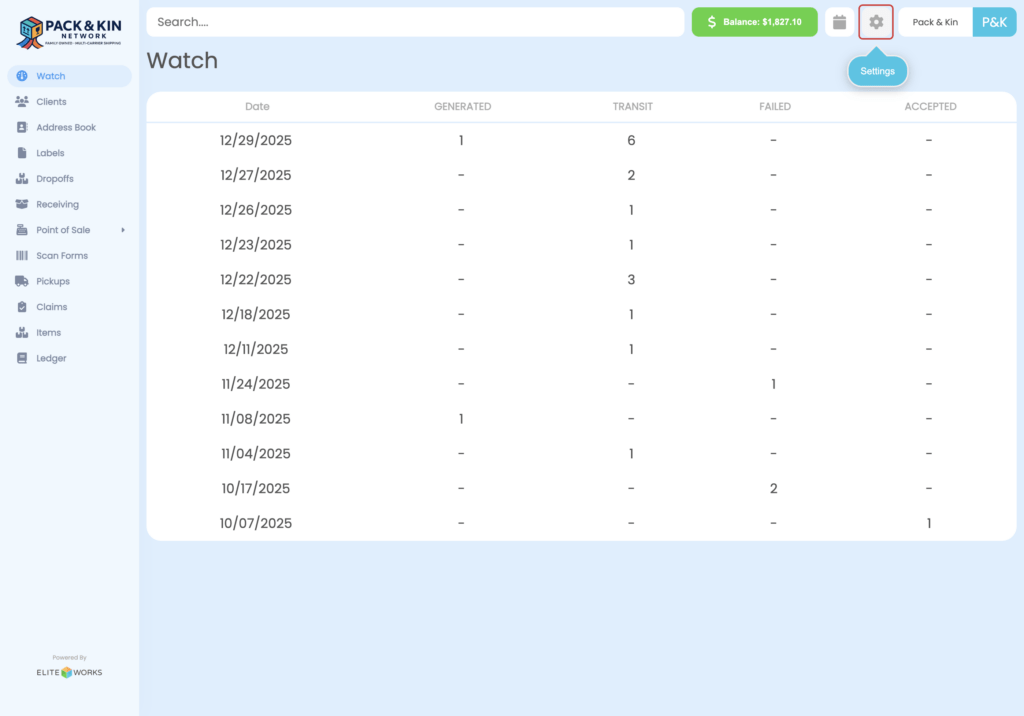Open the Settings gear icon

click(x=875, y=21)
